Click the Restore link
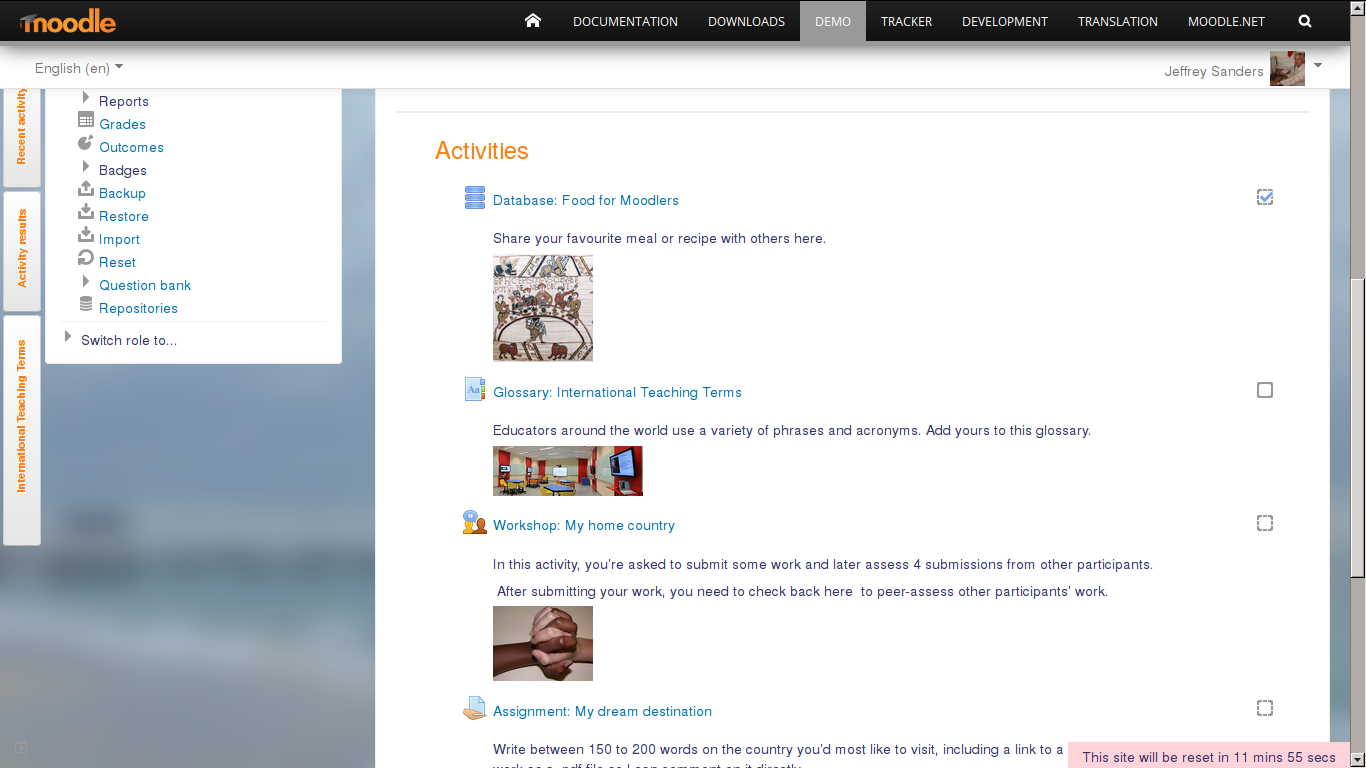Viewport: 1366px width, 768px height. point(124,216)
